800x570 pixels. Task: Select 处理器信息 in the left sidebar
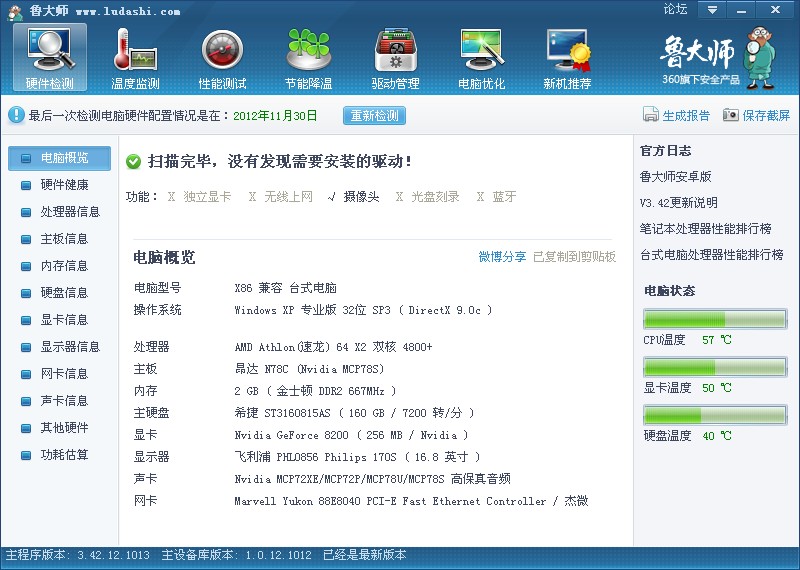coord(70,212)
